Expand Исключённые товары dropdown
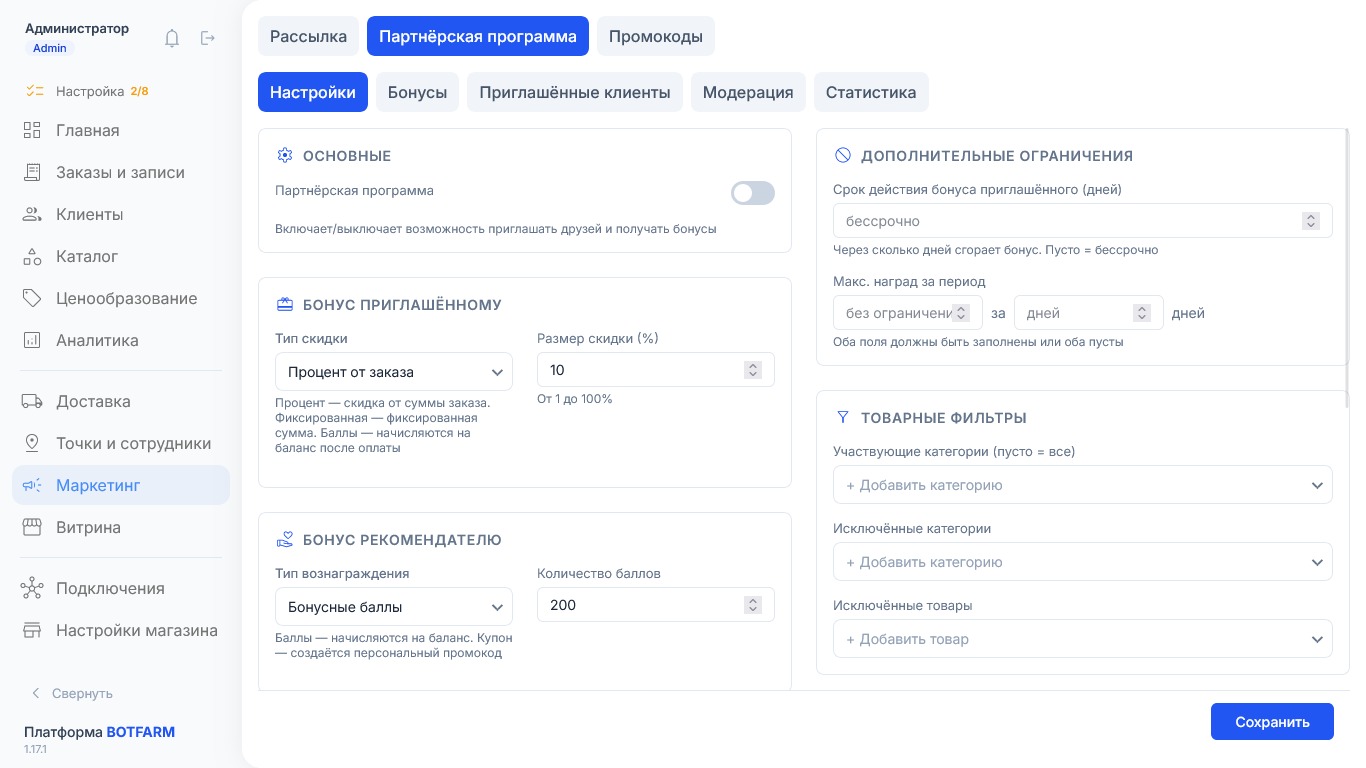This screenshot has height=768, width=1366. (x=1083, y=638)
